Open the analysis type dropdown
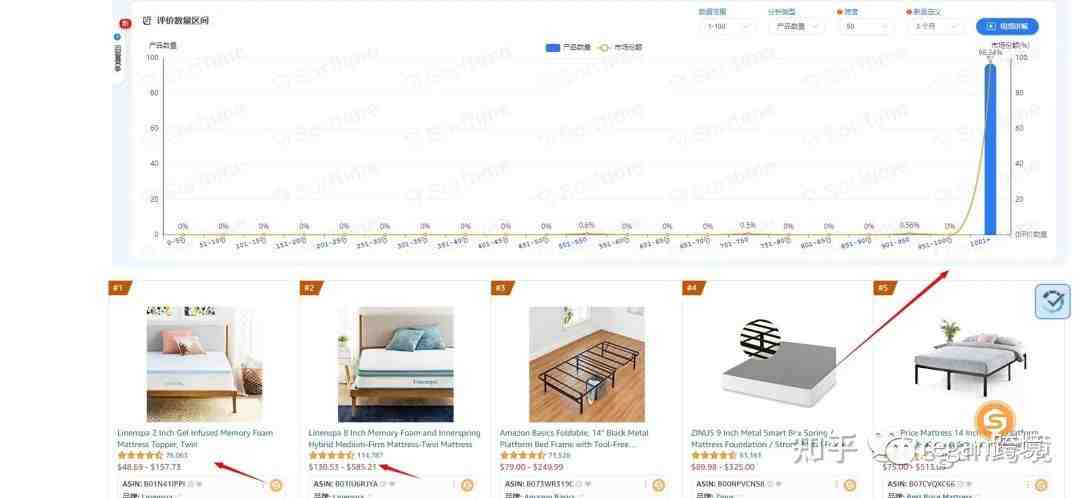 click(x=796, y=27)
